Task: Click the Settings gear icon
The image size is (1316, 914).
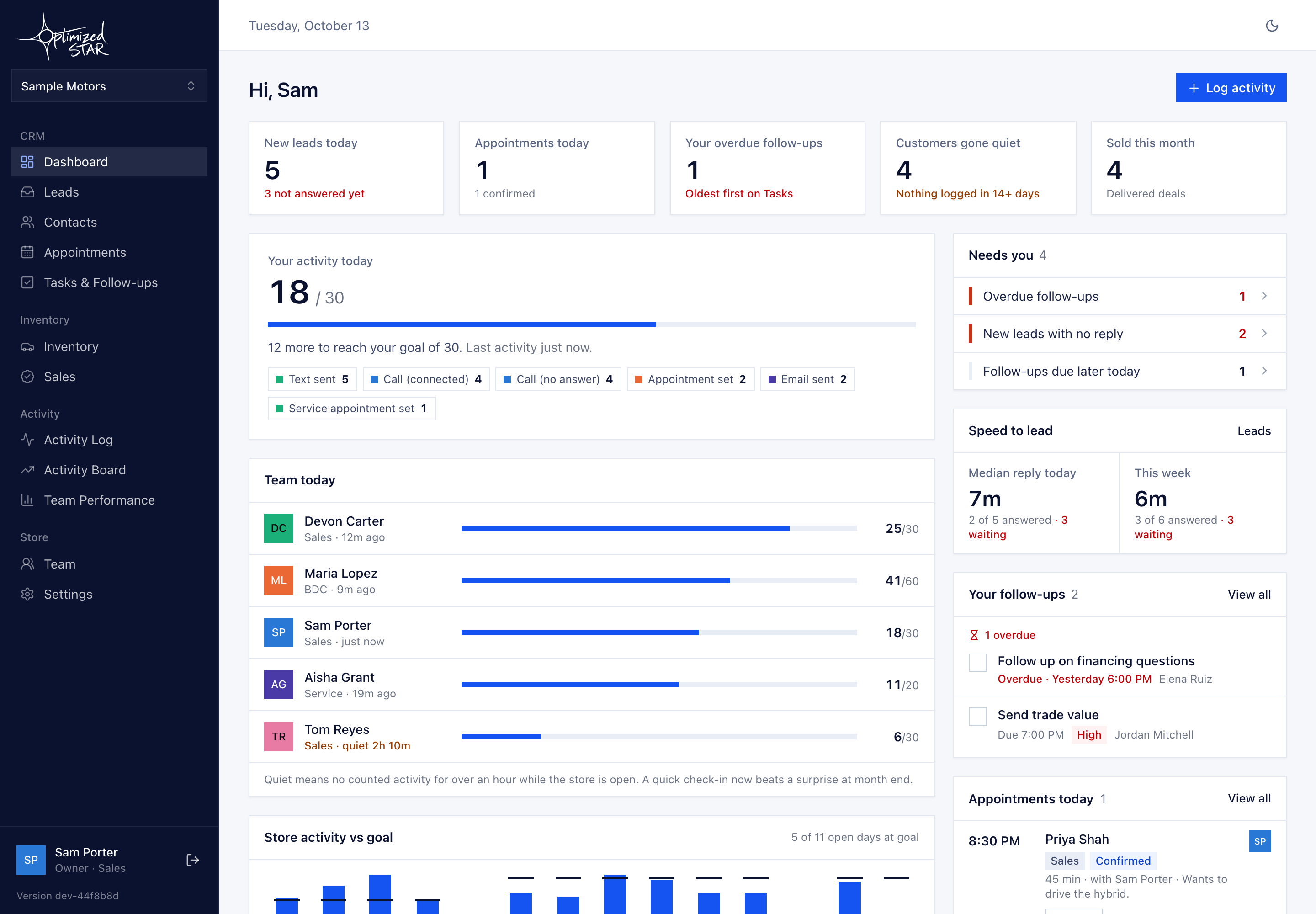Action: point(27,595)
